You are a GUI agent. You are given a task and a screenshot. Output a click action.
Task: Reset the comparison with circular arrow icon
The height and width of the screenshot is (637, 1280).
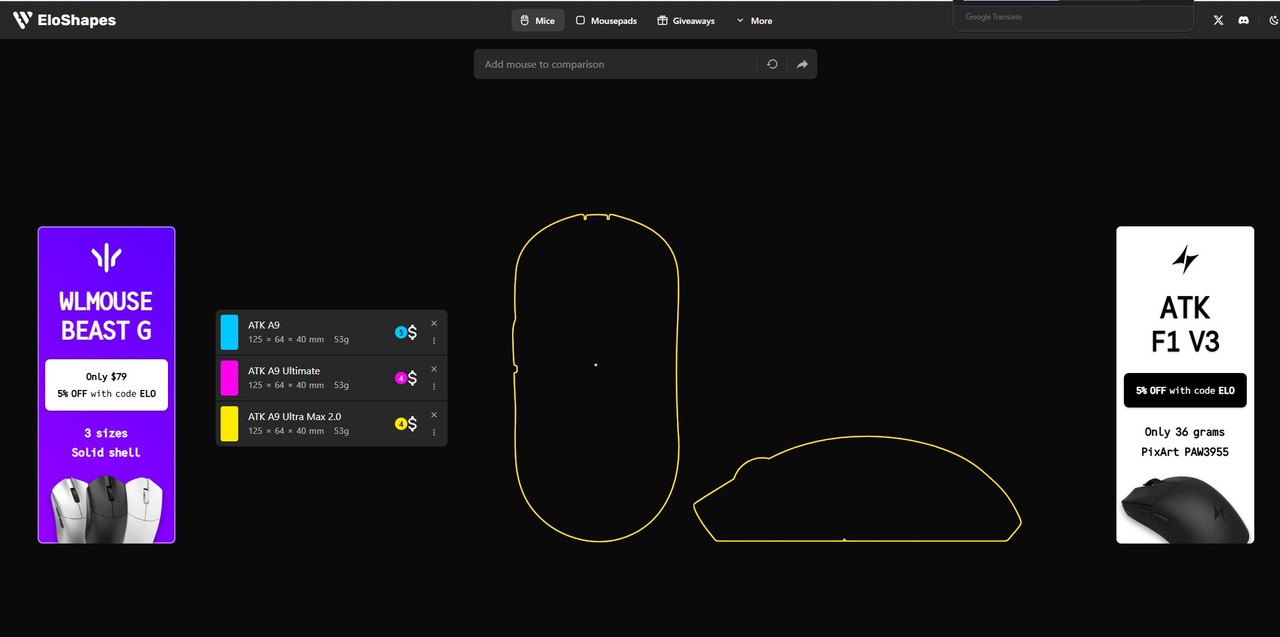tap(772, 64)
